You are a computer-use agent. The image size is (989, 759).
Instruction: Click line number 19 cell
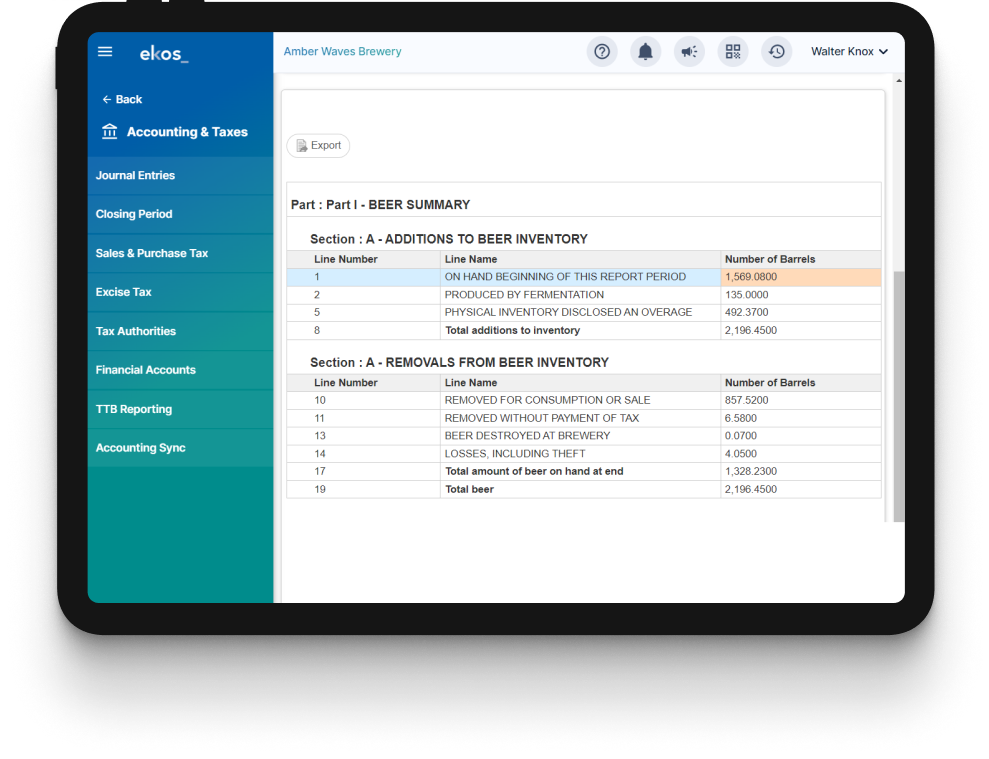point(363,490)
